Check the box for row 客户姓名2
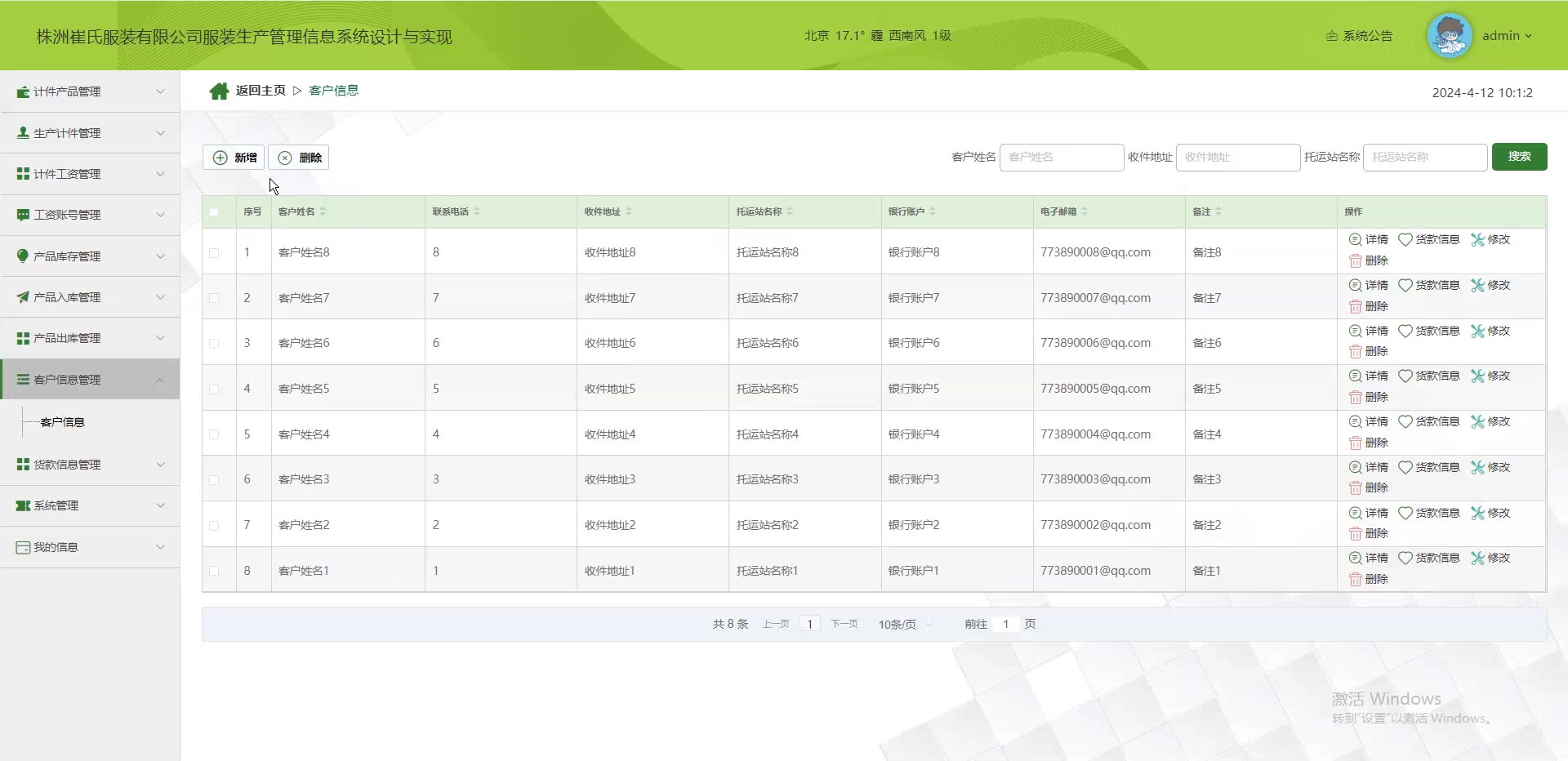 pyautogui.click(x=214, y=526)
